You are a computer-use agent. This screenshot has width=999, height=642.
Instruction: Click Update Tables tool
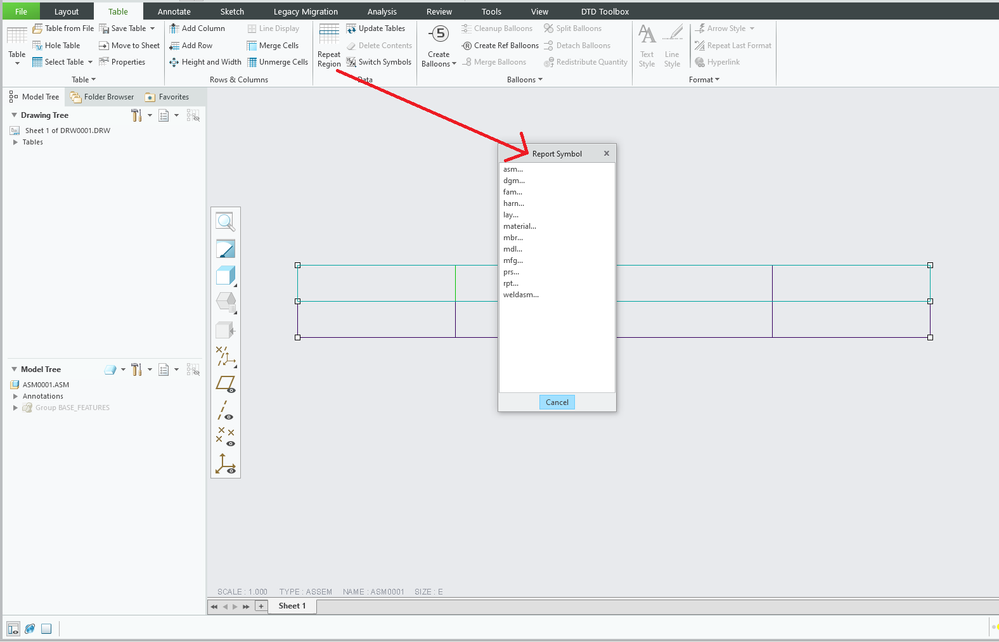(375, 29)
